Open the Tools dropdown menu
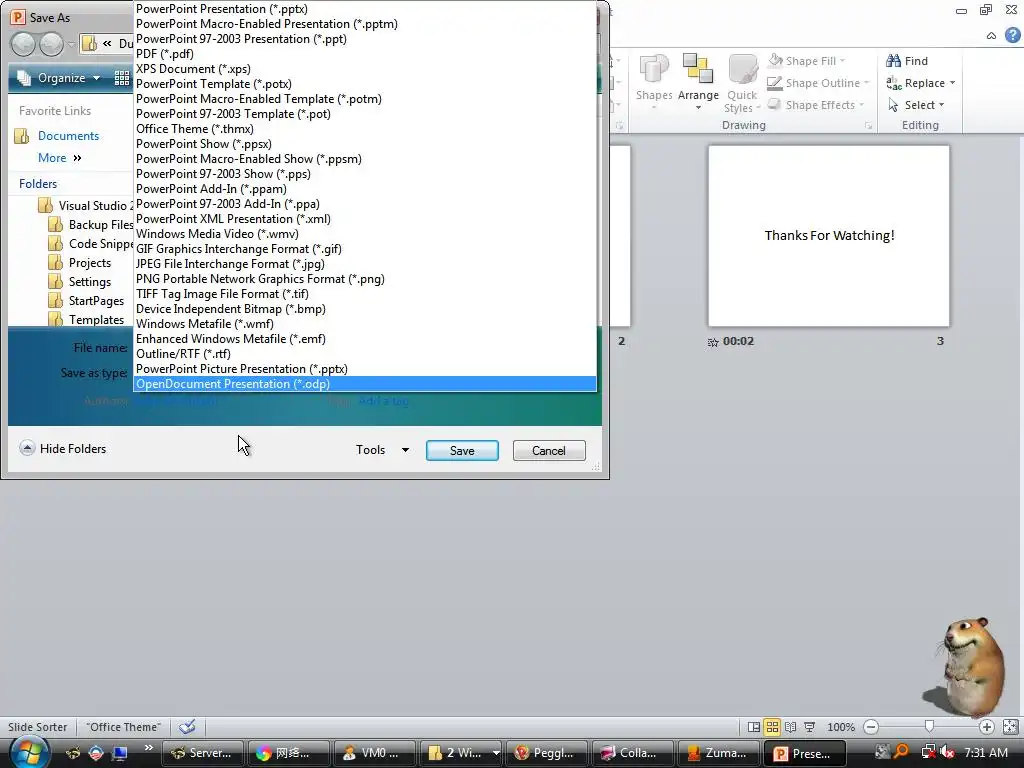1024x768 pixels. (383, 450)
